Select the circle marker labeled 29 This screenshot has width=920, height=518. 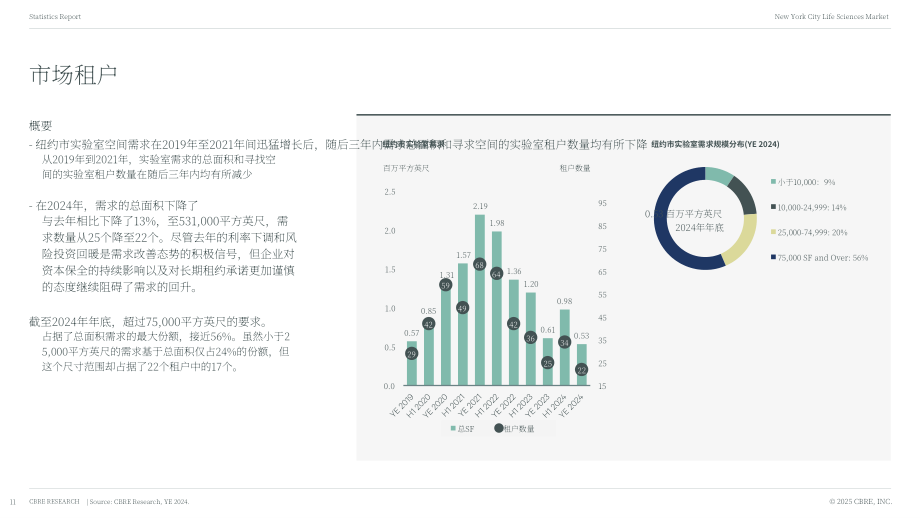tap(411, 354)
